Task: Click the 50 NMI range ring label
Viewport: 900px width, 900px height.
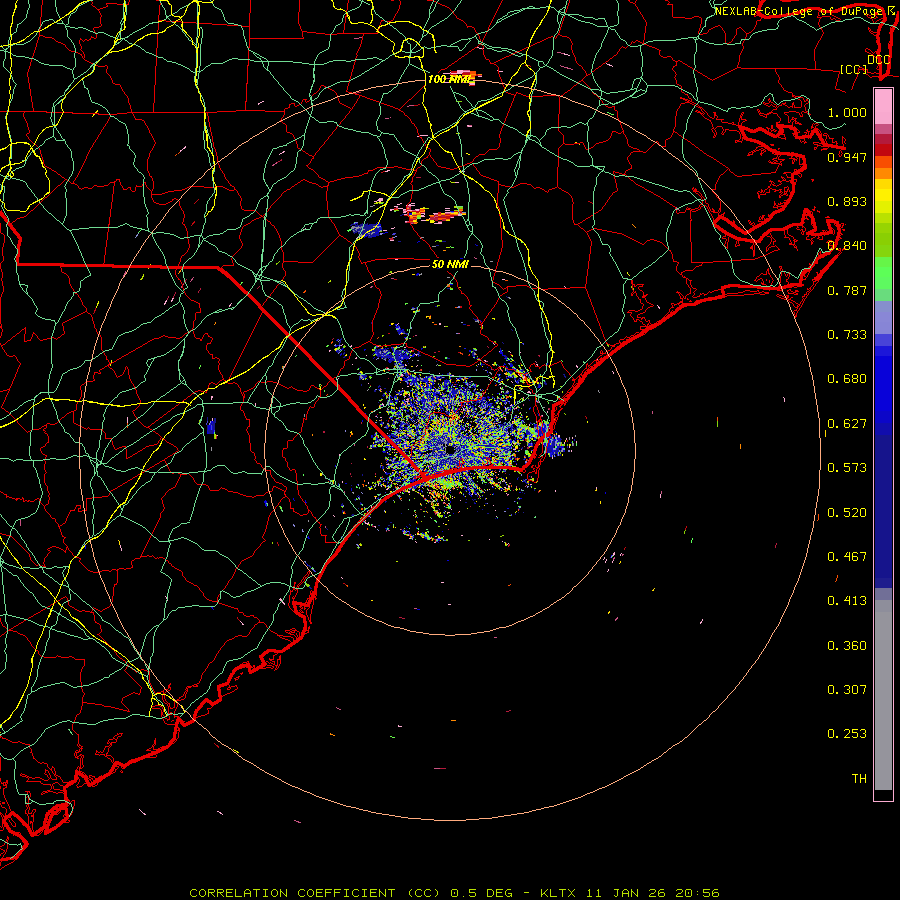Action: point(450,264)
